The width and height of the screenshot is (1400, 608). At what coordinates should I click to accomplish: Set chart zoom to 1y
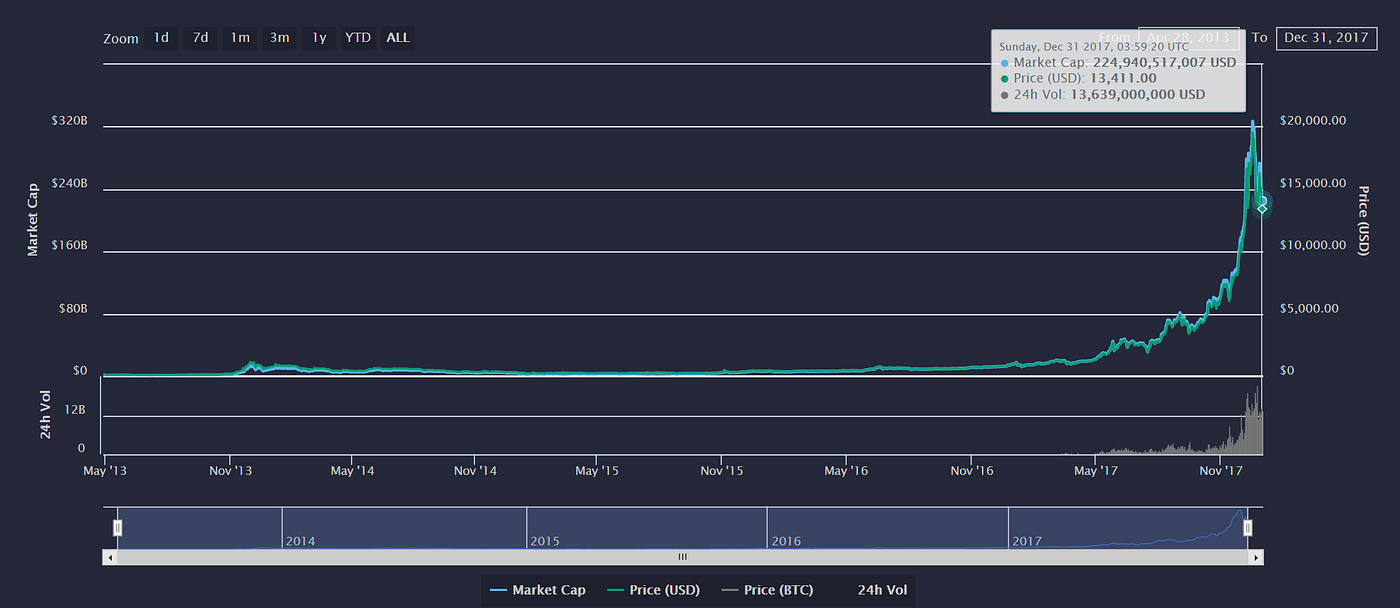(x=318, y=38)
